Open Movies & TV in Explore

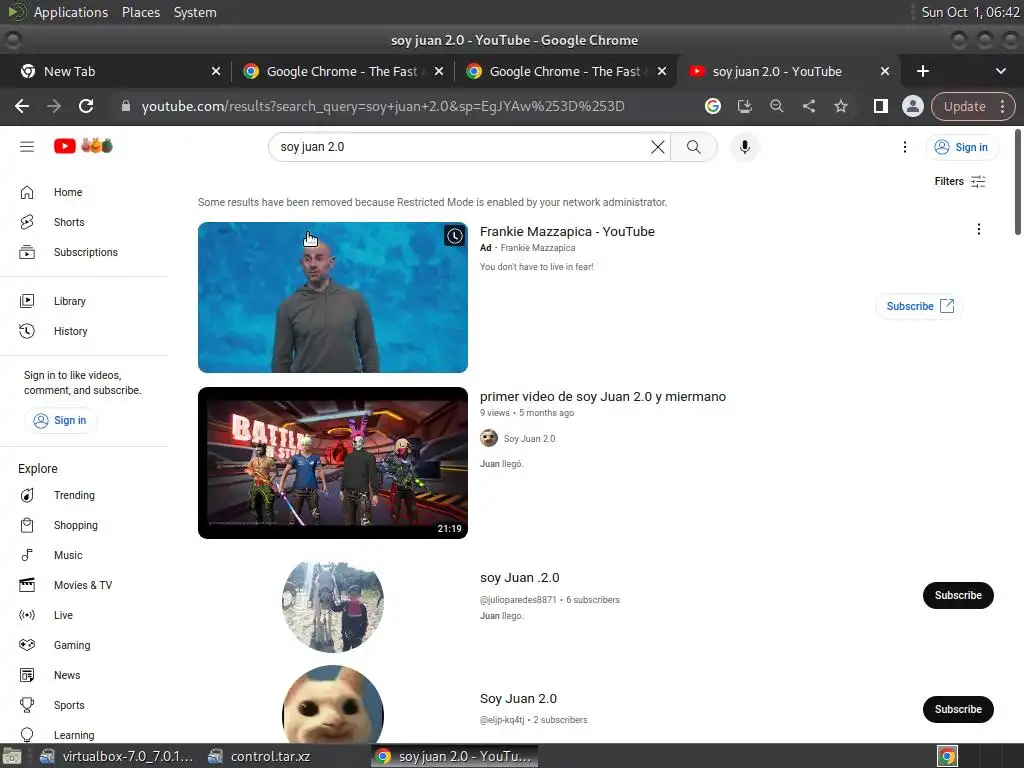click(x=82, y=585)
